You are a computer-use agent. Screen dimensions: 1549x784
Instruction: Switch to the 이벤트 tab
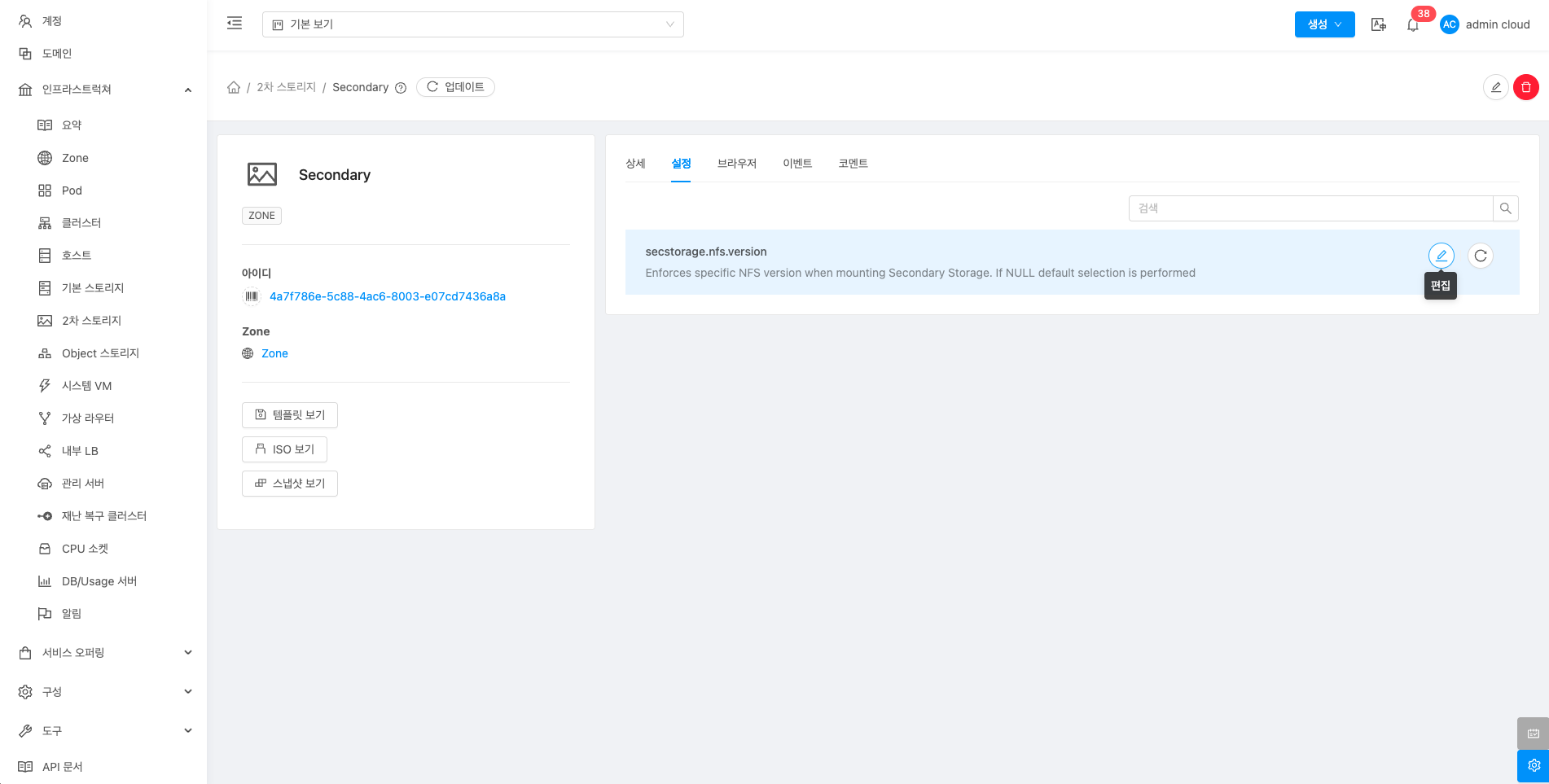pos(796,164)
